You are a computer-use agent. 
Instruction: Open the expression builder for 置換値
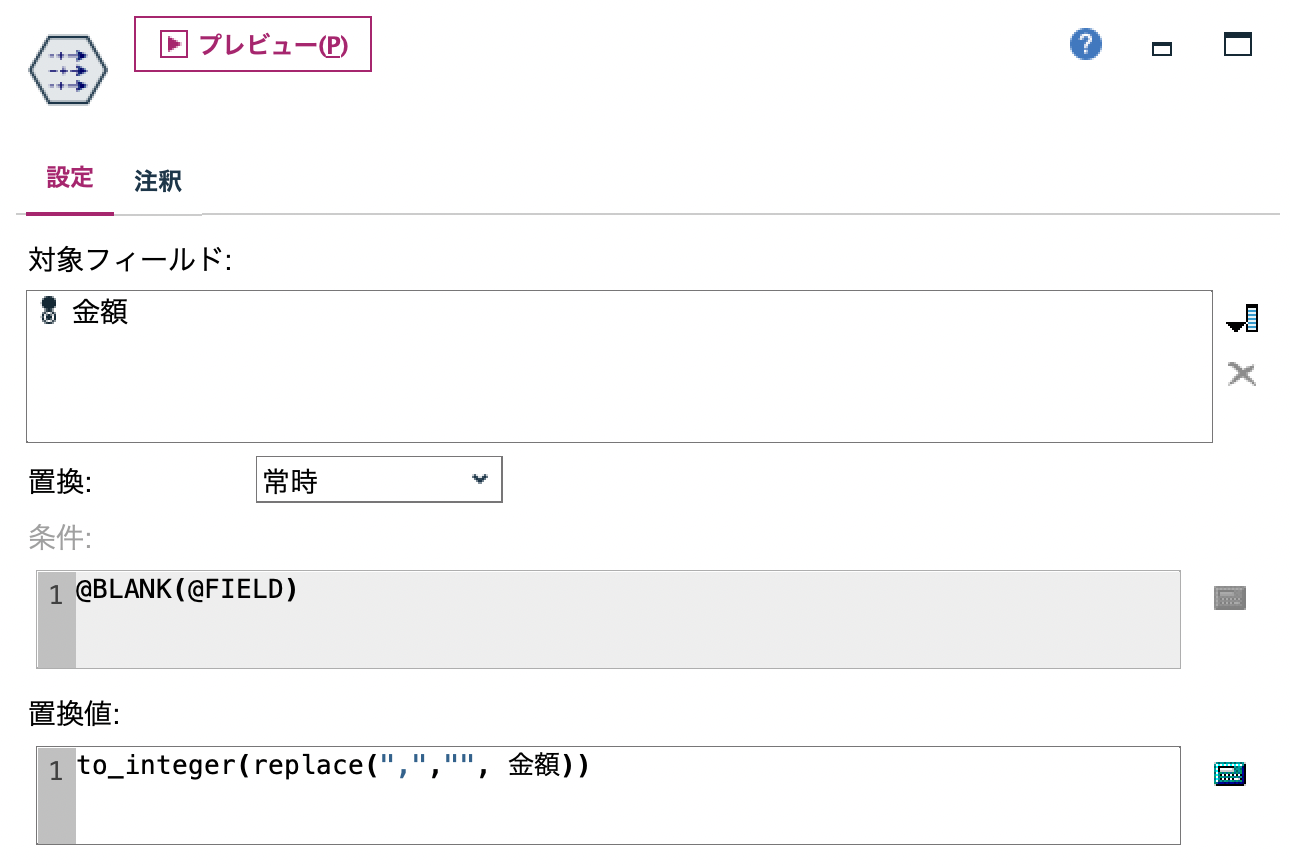tap(1229, 772)
